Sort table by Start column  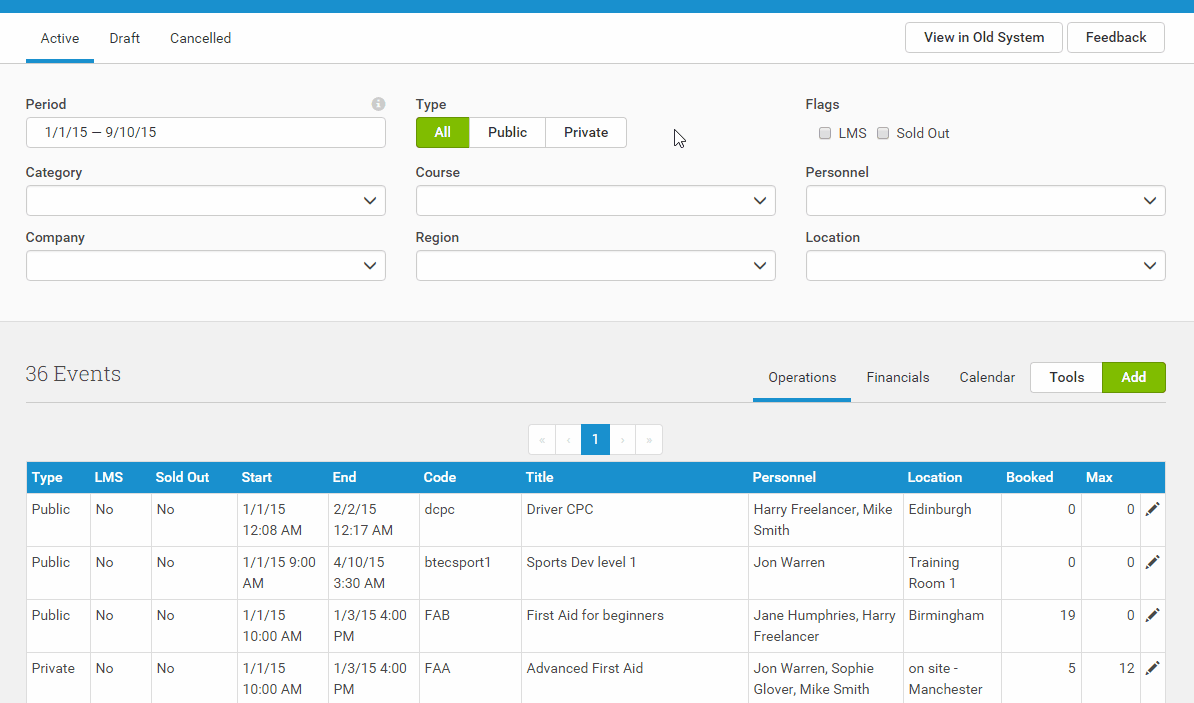click(257, 478)
